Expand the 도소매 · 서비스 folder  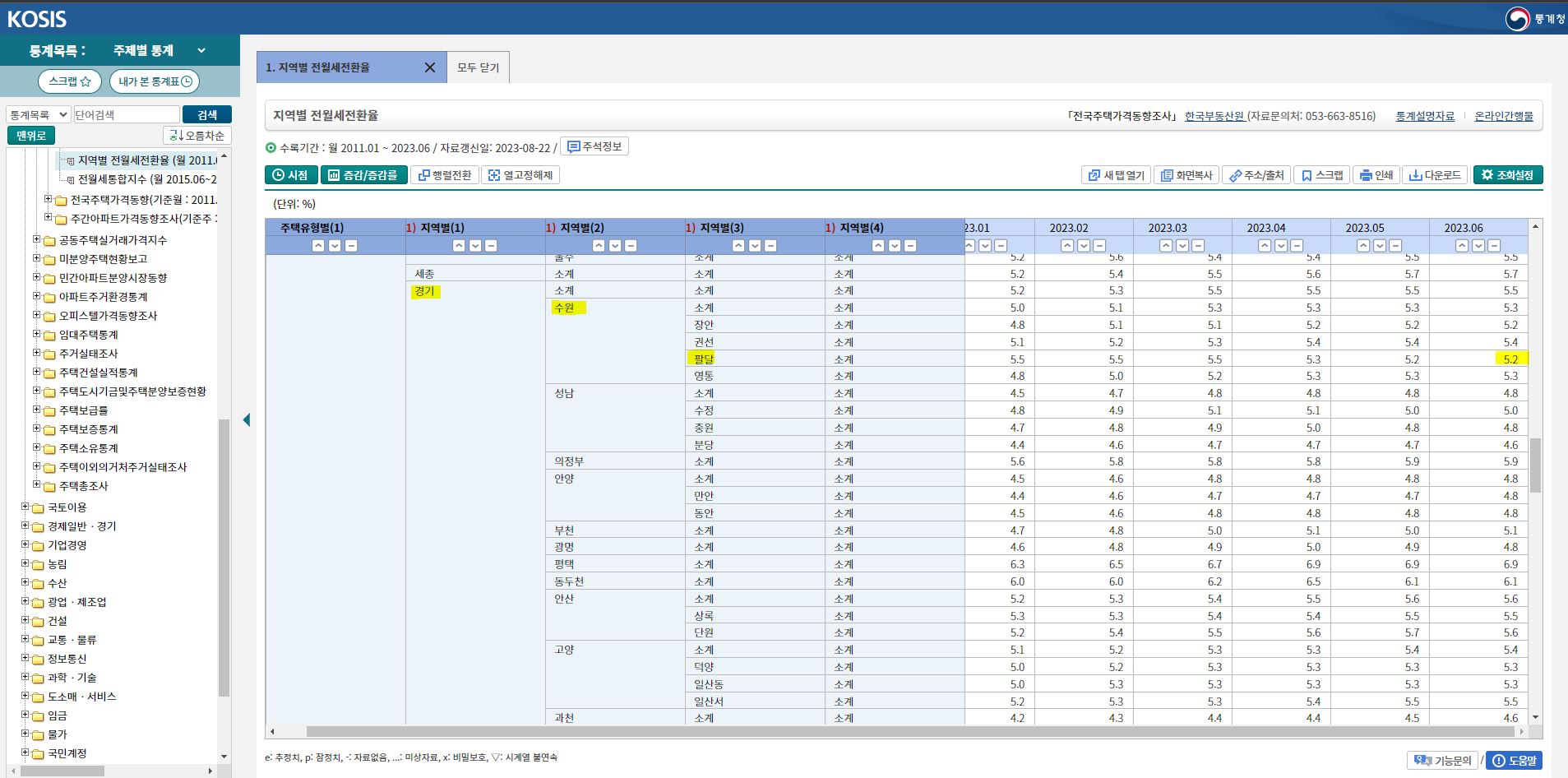coord(25,696)
